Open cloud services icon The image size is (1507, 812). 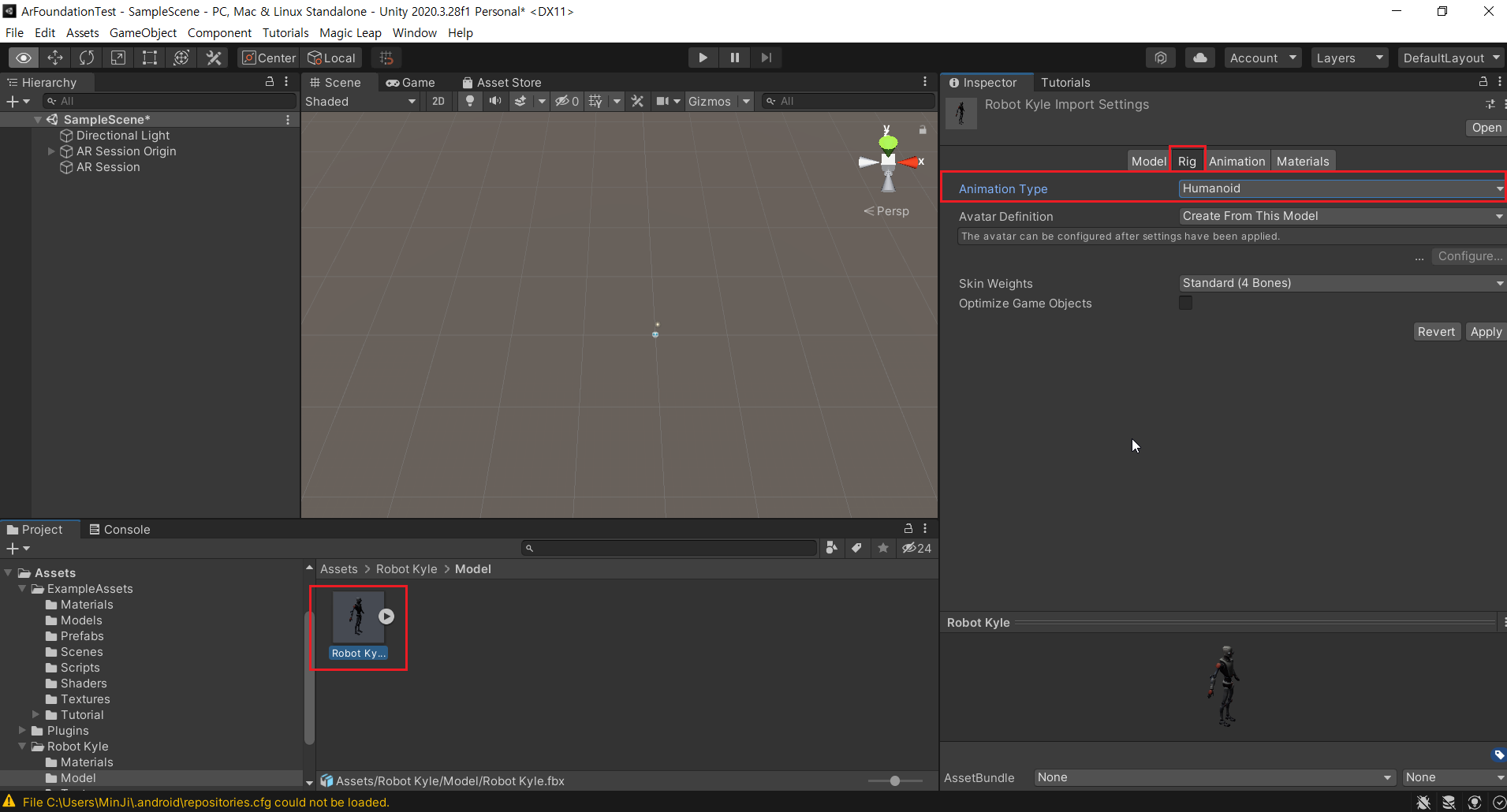(x=1200, y=58)
